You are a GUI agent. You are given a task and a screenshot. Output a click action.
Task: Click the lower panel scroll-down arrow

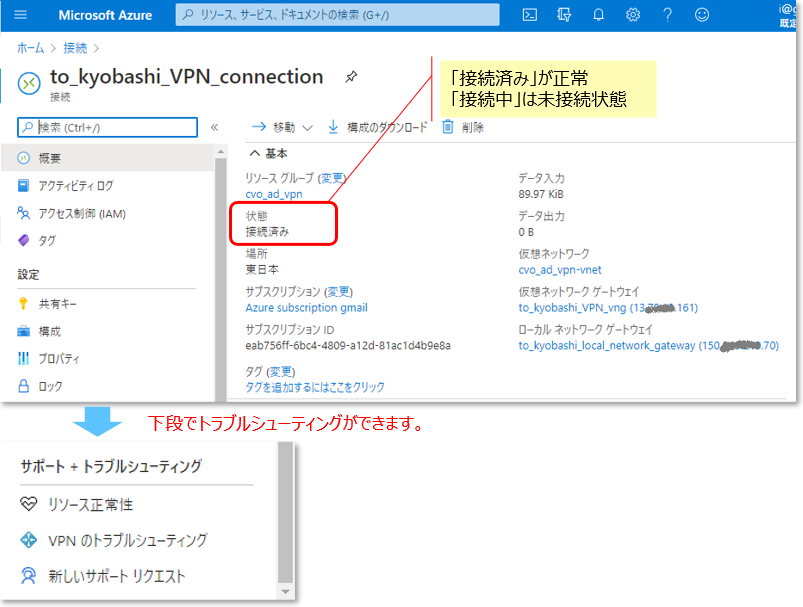pyautogui.click(x=286, y=592)
